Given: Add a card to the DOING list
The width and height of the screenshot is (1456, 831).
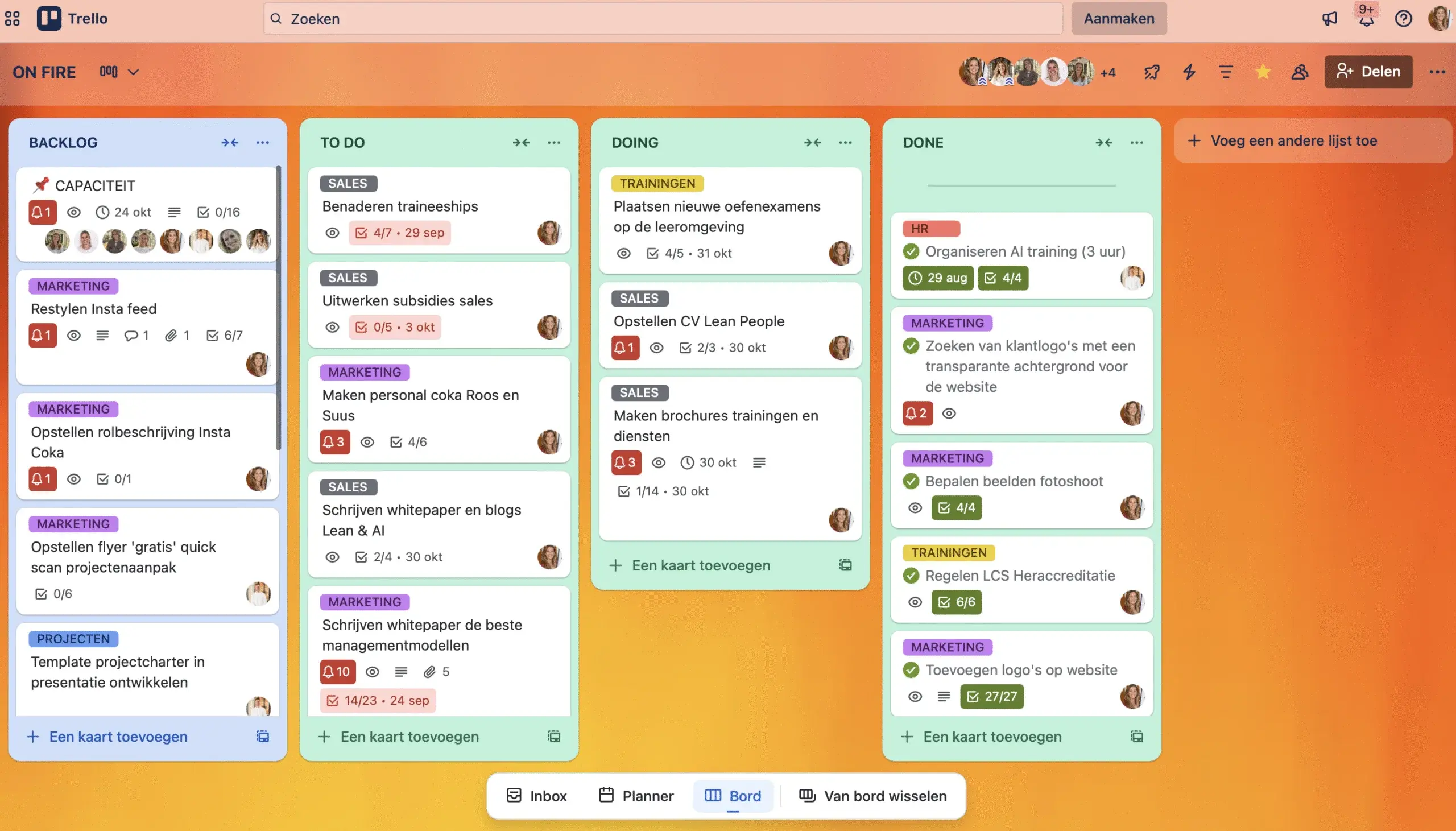Looking at the screenshot, I should click(690, 565).
